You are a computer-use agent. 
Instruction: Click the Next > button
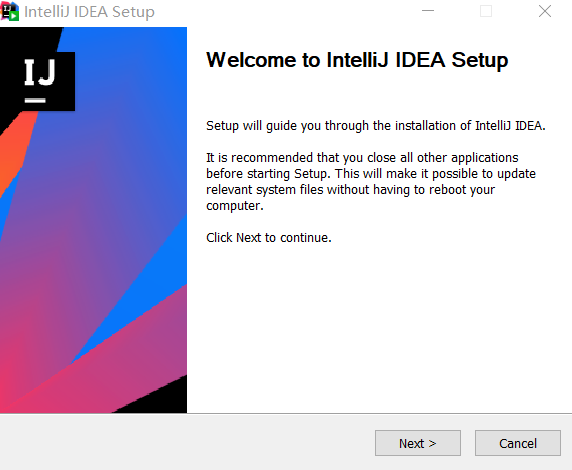pos(418,443)
